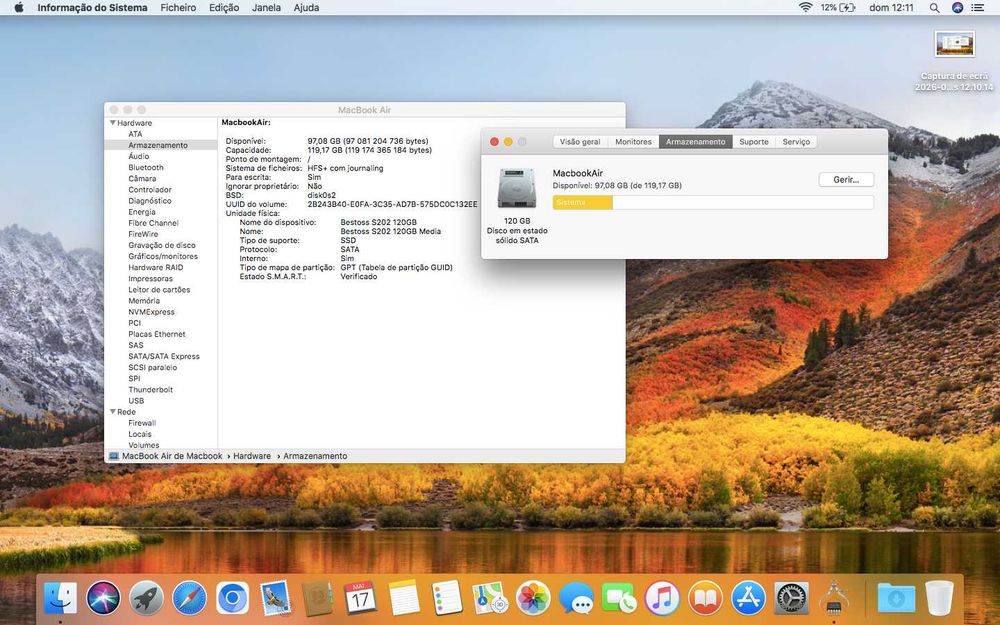The image size is (1000, 625).
Task: Open Spotlight search magnifier icon
Action: 934,8
